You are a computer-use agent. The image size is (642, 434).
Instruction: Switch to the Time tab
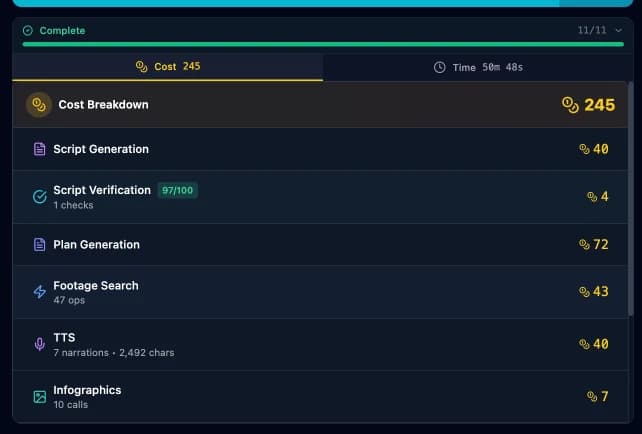tap(478, 68)
